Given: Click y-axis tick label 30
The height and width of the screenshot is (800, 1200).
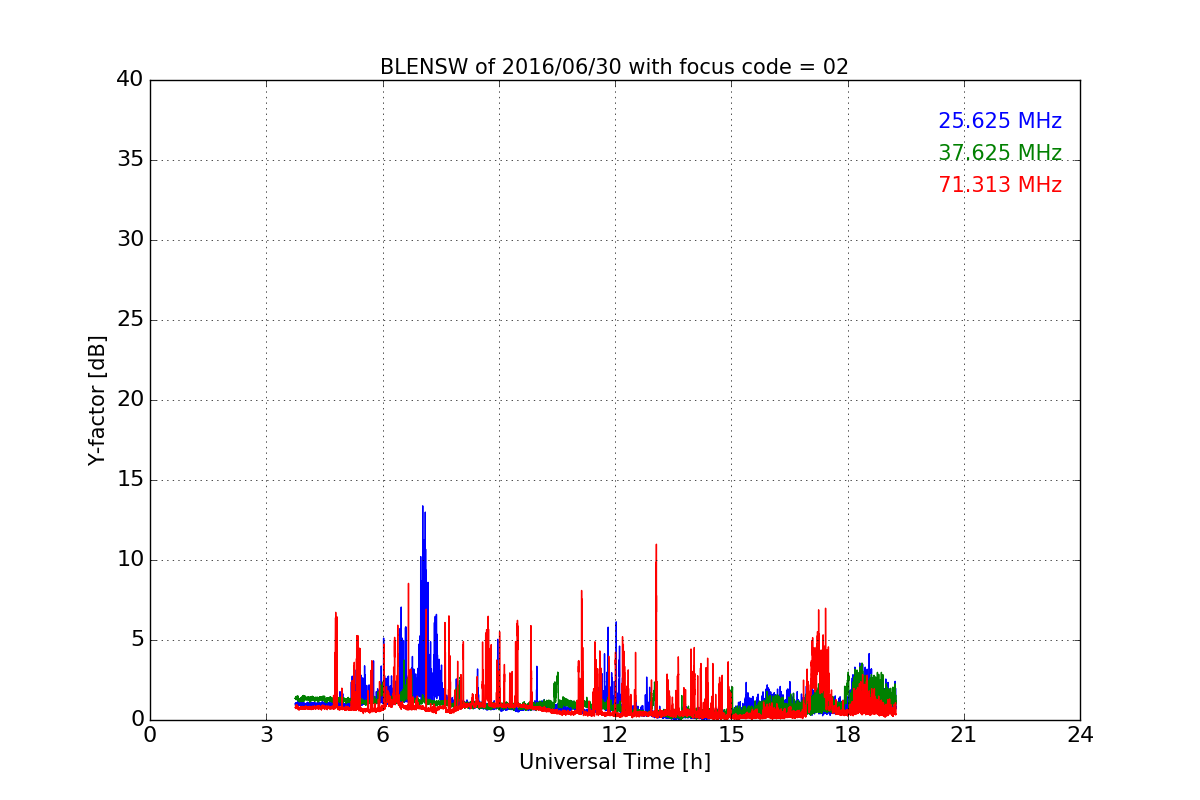Looking at the screenshot, I should pos(130,240).
